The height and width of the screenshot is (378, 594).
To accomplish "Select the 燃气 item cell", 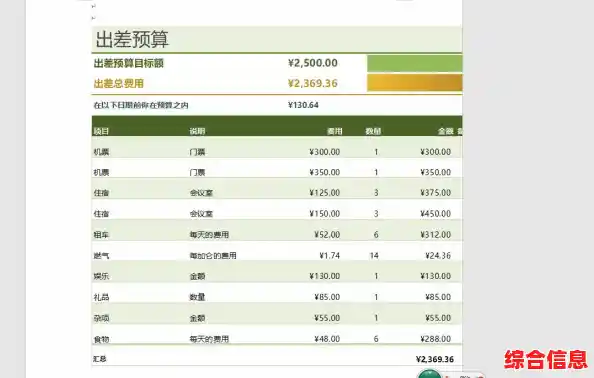I will tap(101, 256).
